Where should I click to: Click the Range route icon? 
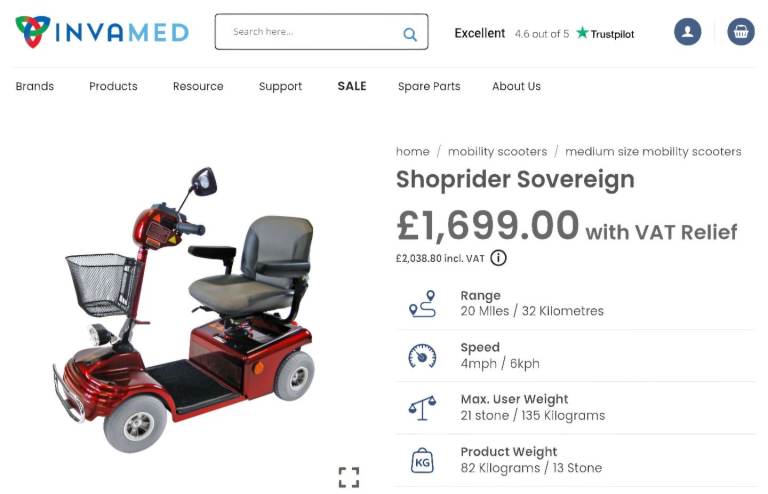(x=422, y=304)
